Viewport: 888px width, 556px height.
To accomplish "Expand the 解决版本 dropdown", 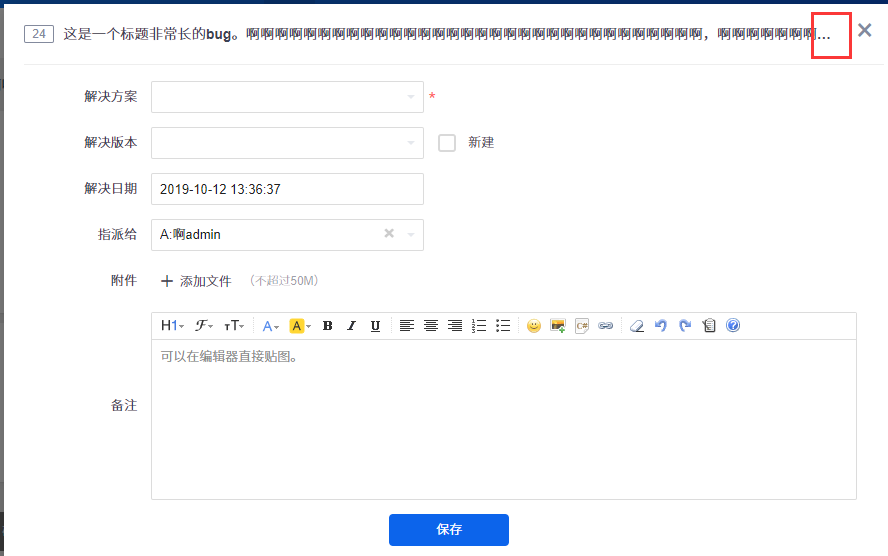I will pos(288,143).
